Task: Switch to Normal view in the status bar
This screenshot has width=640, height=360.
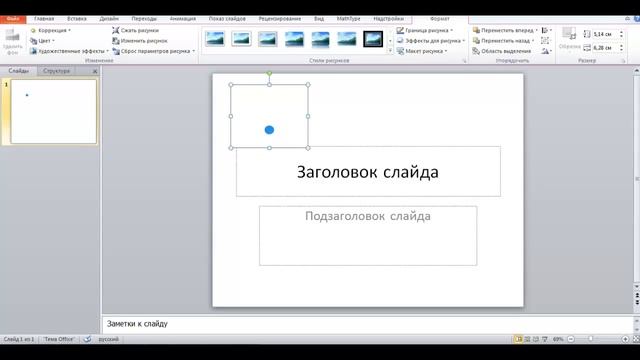Action: (x=518, y=339)
